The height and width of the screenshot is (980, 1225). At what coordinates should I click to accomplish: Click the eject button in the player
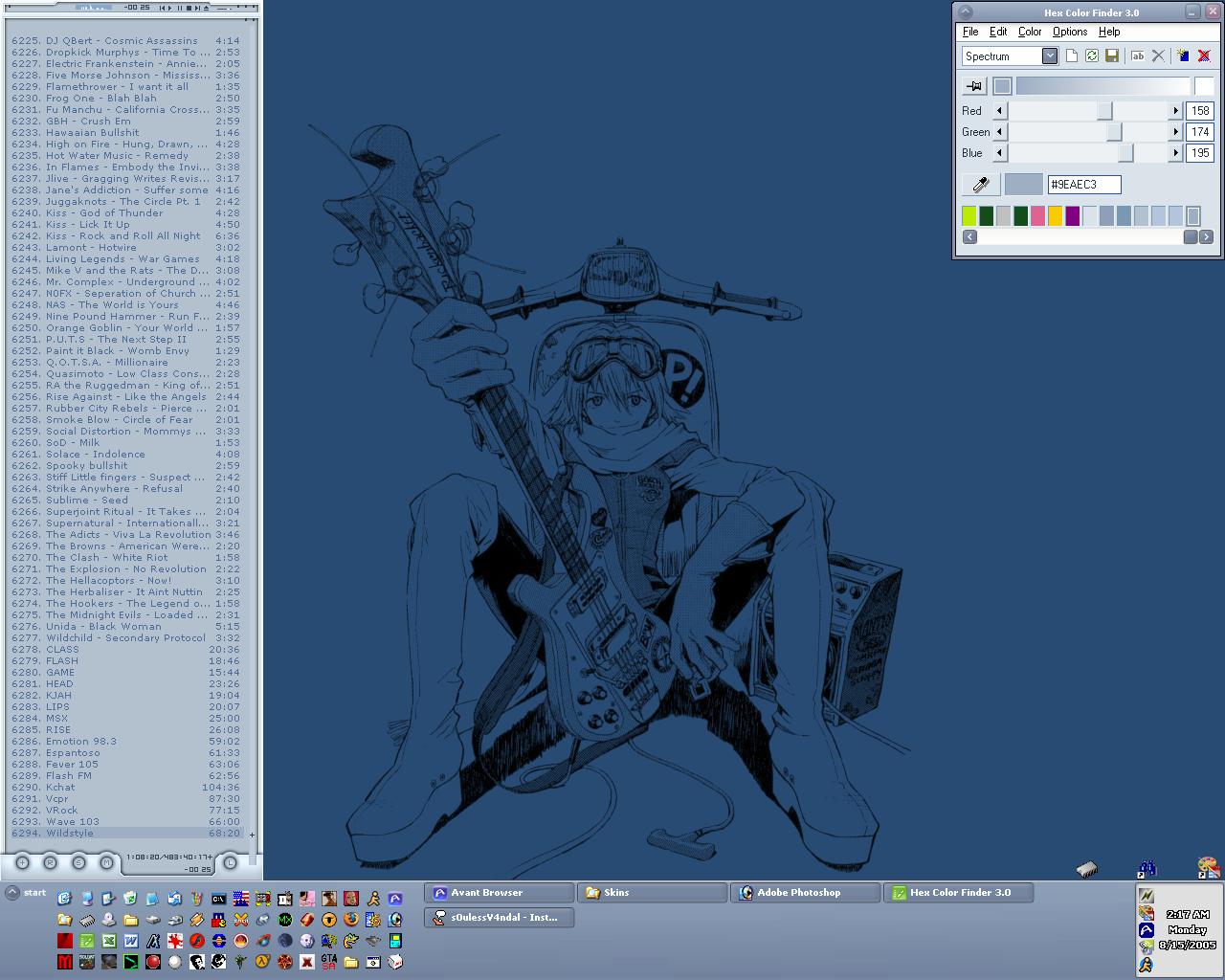[x=206, y=8]
